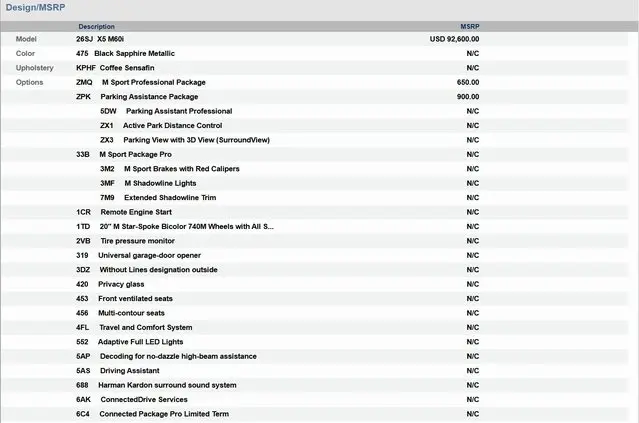Select the Remote Engine Start option
Screen dimensions: 639x423
[136, 212]
